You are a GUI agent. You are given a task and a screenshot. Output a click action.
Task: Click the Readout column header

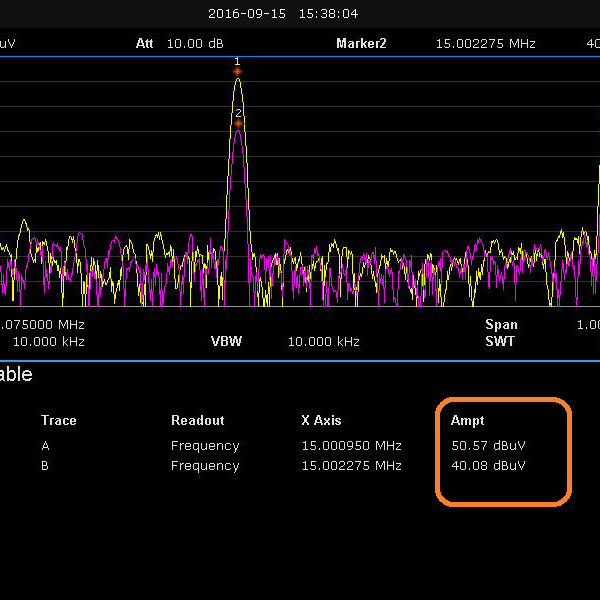(x=198, y=421)
